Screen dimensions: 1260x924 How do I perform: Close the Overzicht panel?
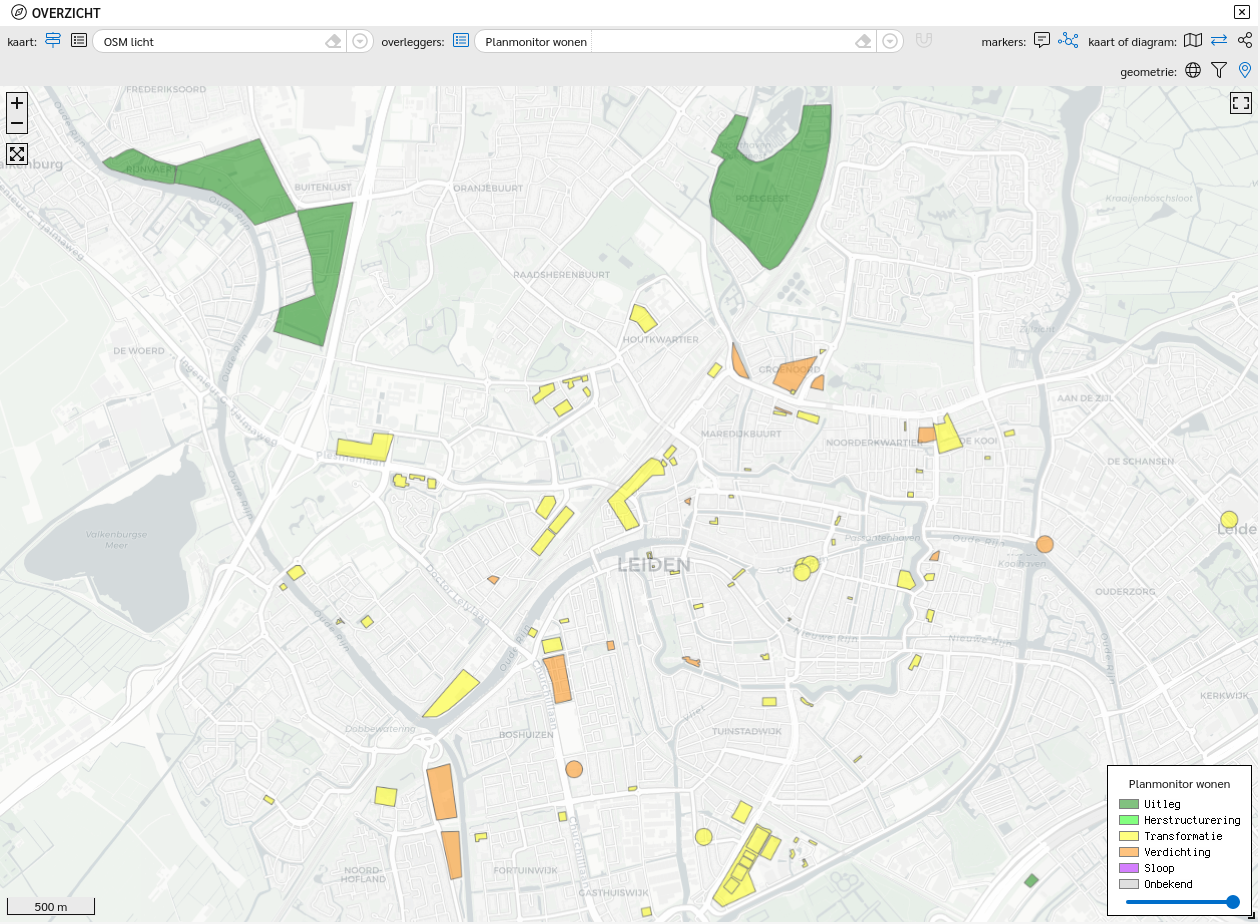tap(1241, 12)
